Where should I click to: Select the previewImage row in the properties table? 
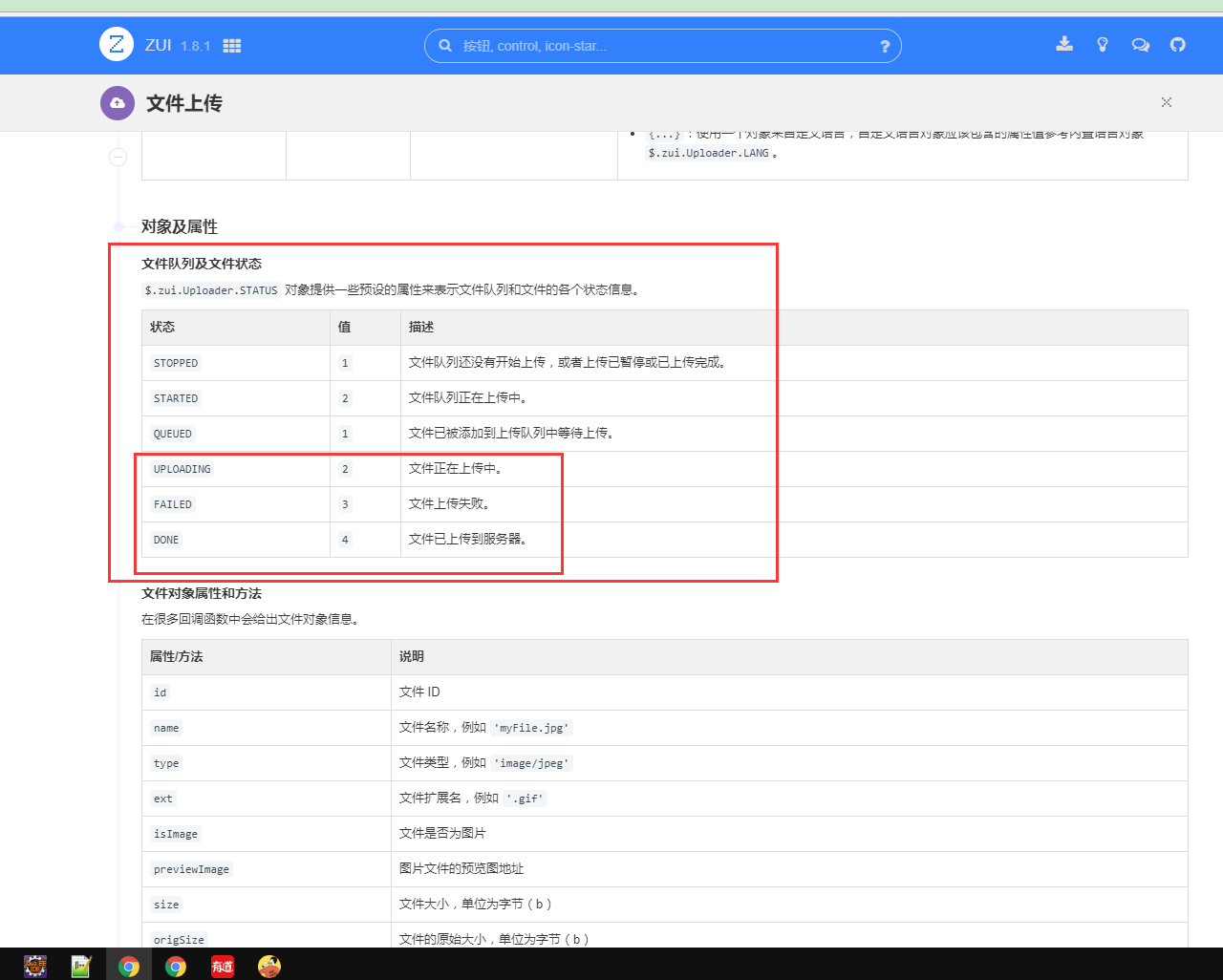click(x=190, y=868)
